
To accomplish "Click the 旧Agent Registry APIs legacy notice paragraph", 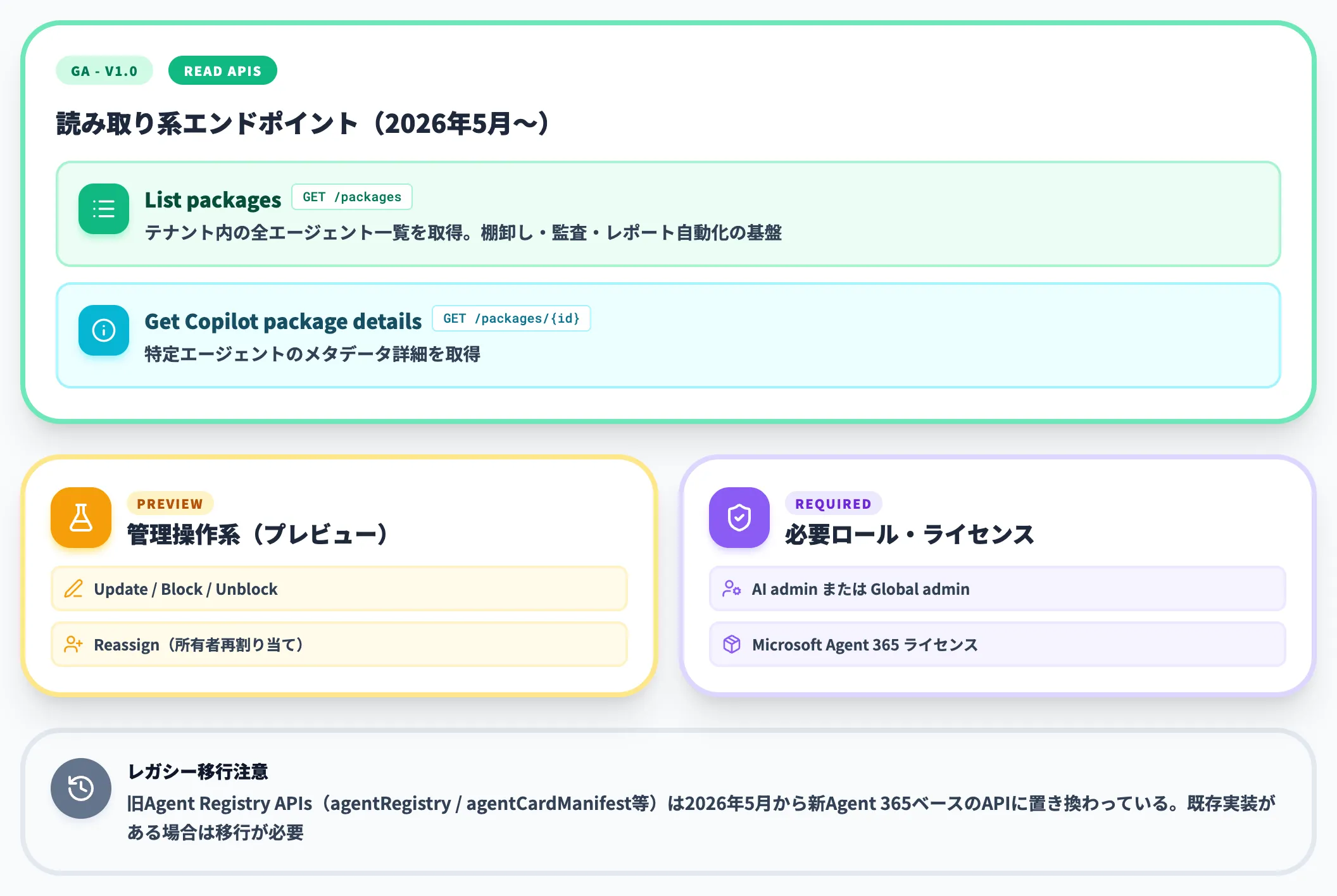I will tap(701, 818).
